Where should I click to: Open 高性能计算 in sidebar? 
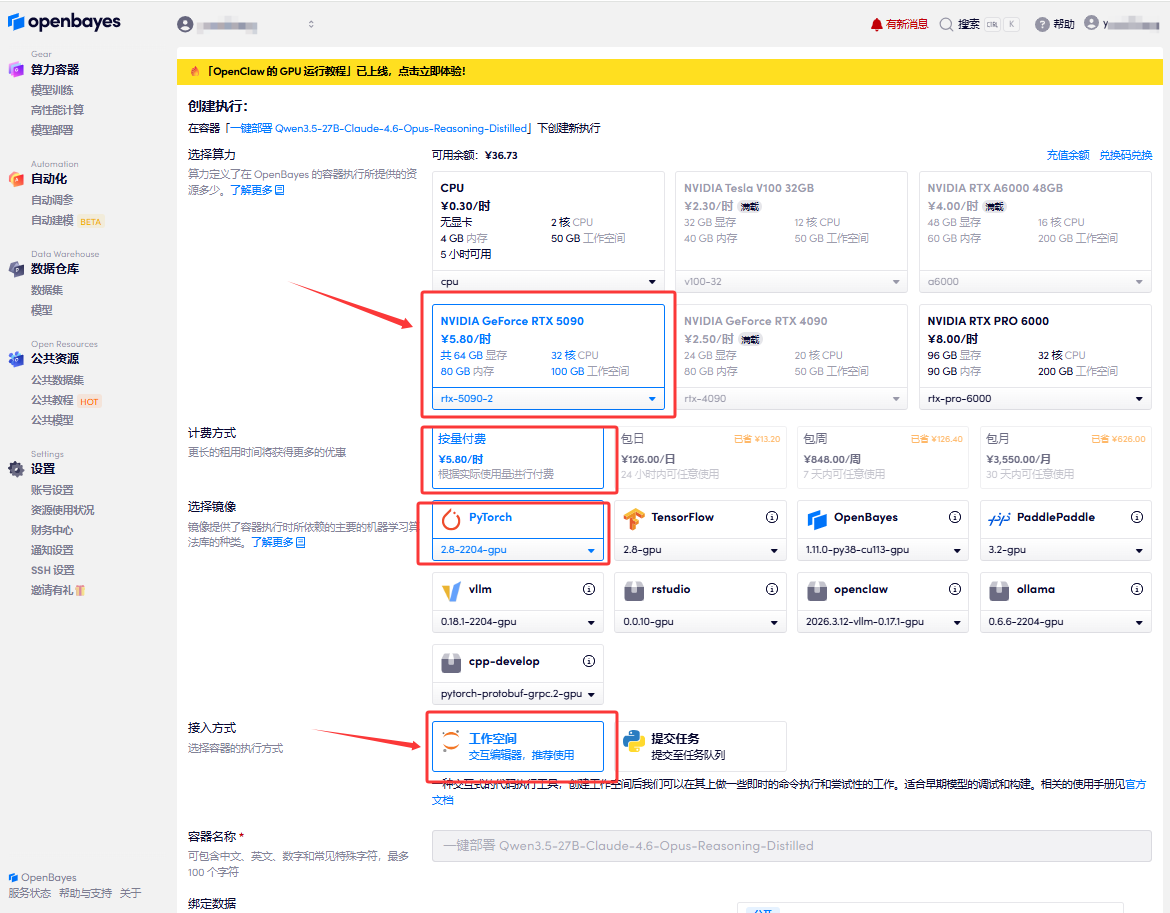click(x=57, y=110)
